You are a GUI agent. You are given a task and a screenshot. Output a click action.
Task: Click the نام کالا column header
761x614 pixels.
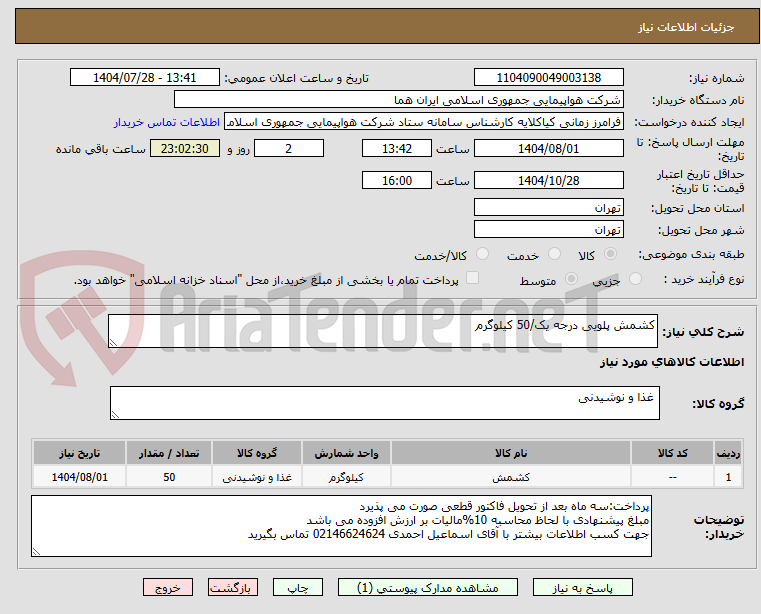pos(511,453)
